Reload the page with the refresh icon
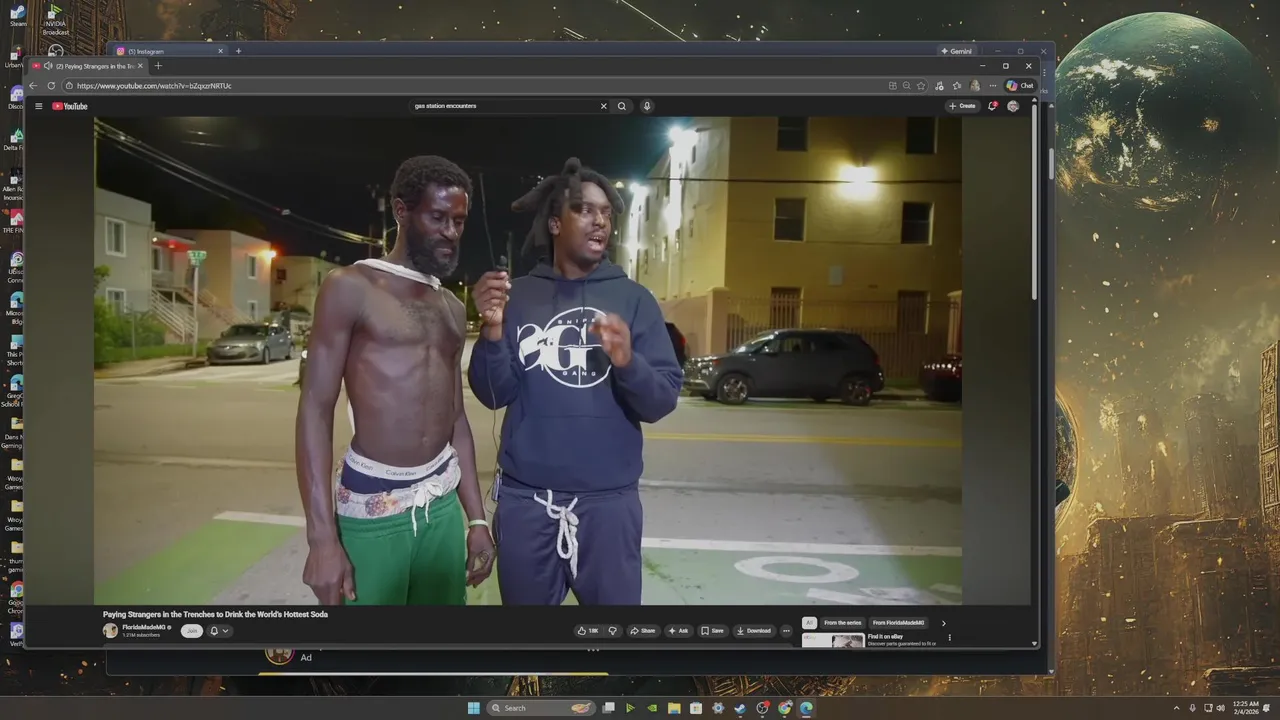 tap(51, 86)
